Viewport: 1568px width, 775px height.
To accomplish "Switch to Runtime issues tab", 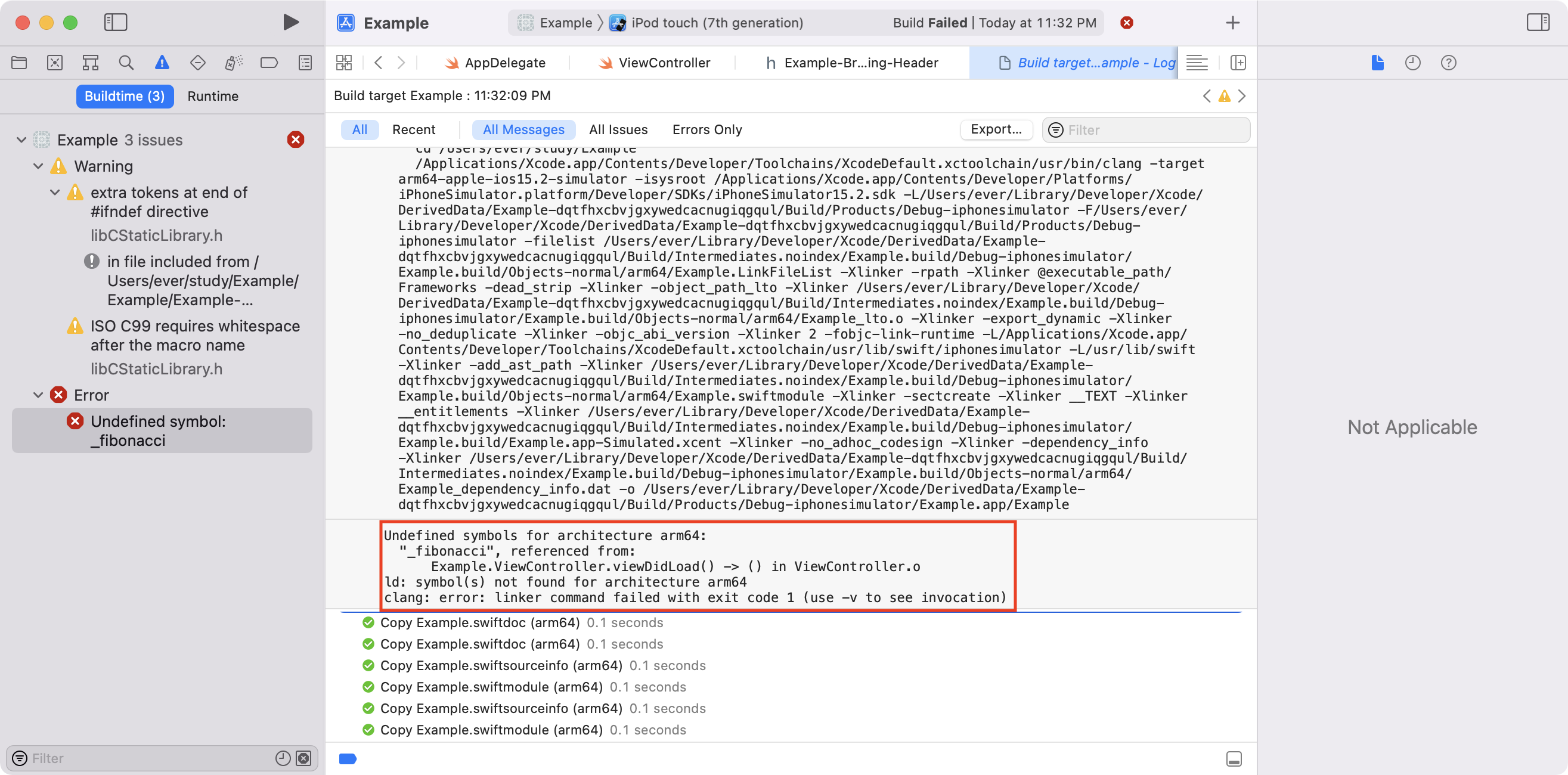I will click(x=212, y=96).
